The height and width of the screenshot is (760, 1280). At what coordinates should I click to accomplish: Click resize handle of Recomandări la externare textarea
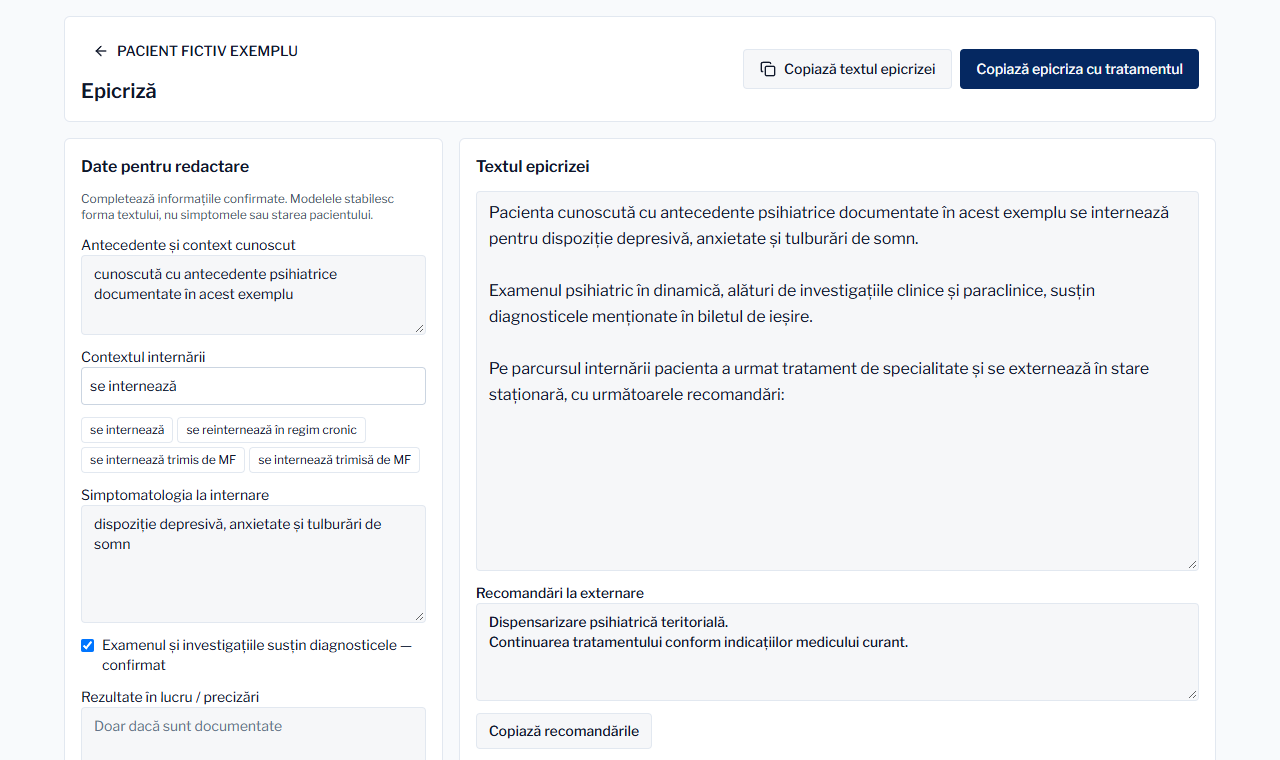(x=1191, y=693)
